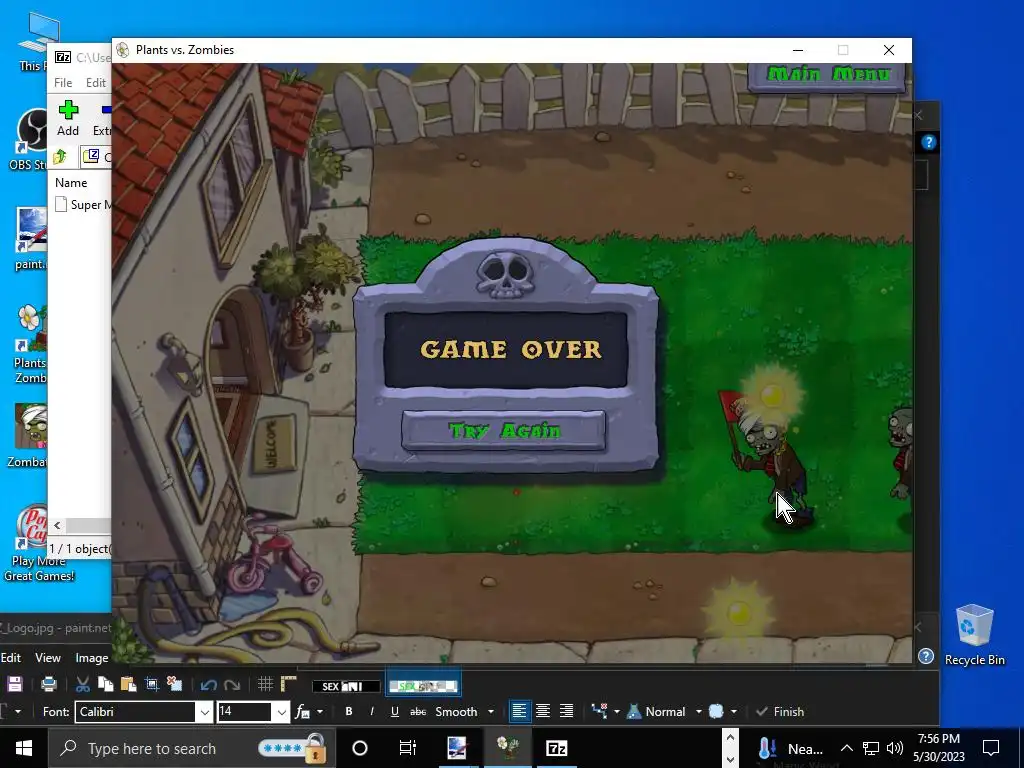
Task: Toggle Strikethrough text formatting in paint.net
Action: tap(418, 711)
